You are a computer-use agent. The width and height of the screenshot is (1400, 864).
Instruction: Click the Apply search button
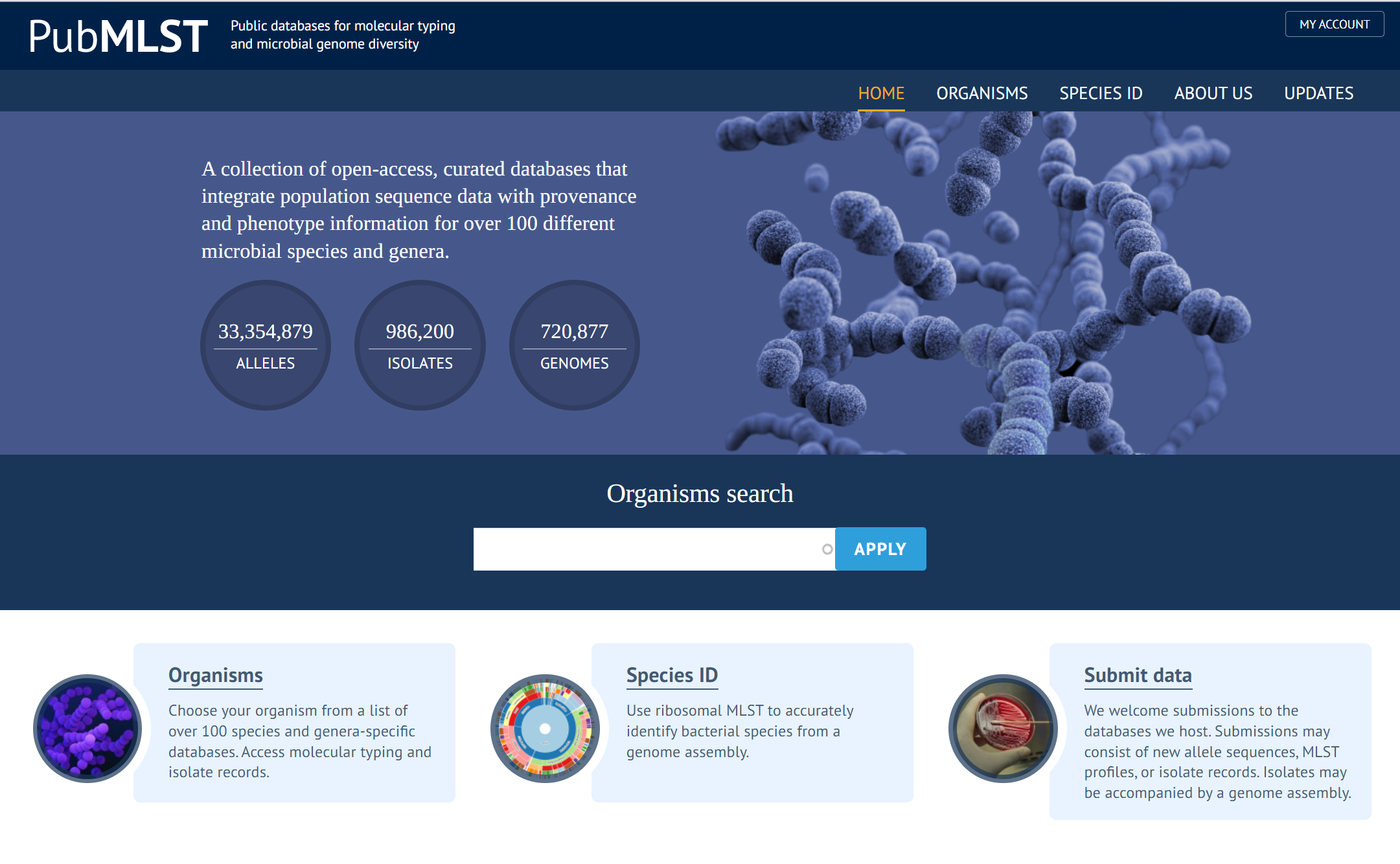pyautogui.click(x=880, y=549)
